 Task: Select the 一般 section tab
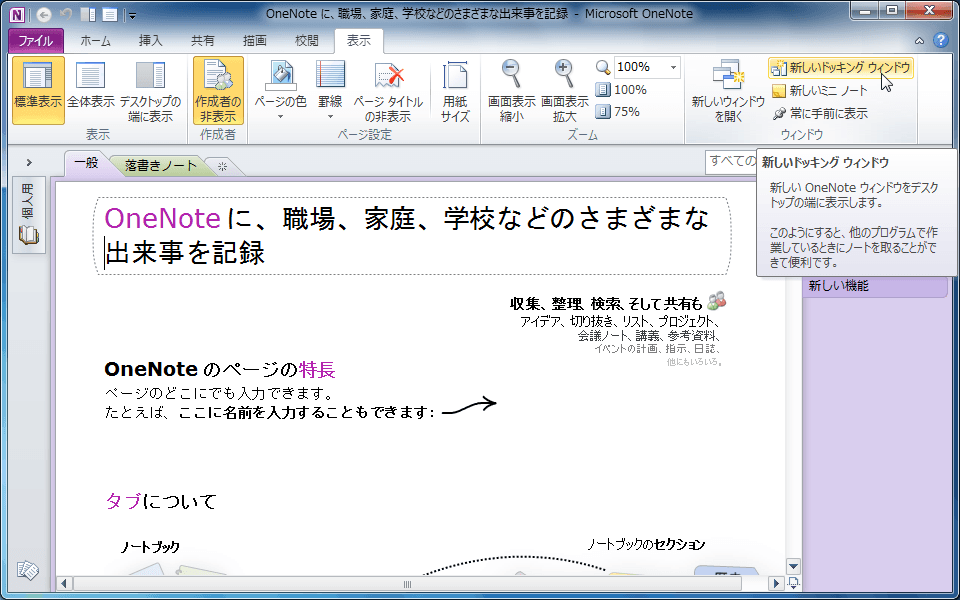point(86,163)
